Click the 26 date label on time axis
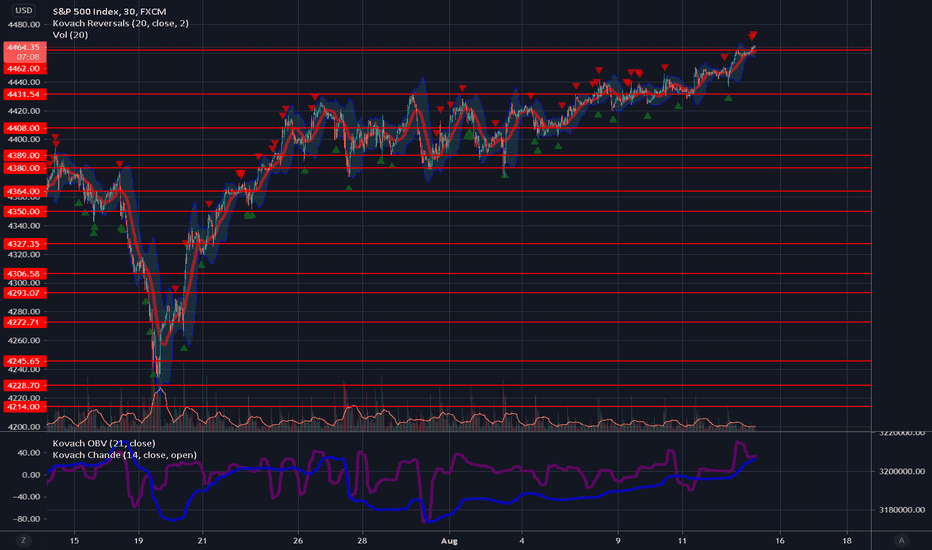 [298, 540]
